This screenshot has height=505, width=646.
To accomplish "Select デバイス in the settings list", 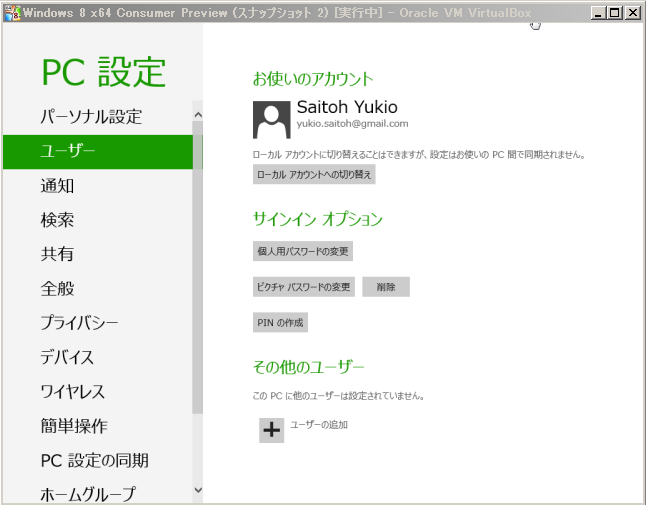I will point(67,357).
